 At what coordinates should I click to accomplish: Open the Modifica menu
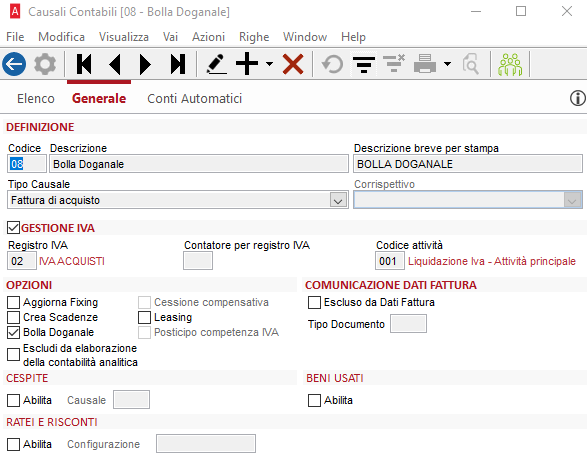pyautogui.click(x=61, y=37)
